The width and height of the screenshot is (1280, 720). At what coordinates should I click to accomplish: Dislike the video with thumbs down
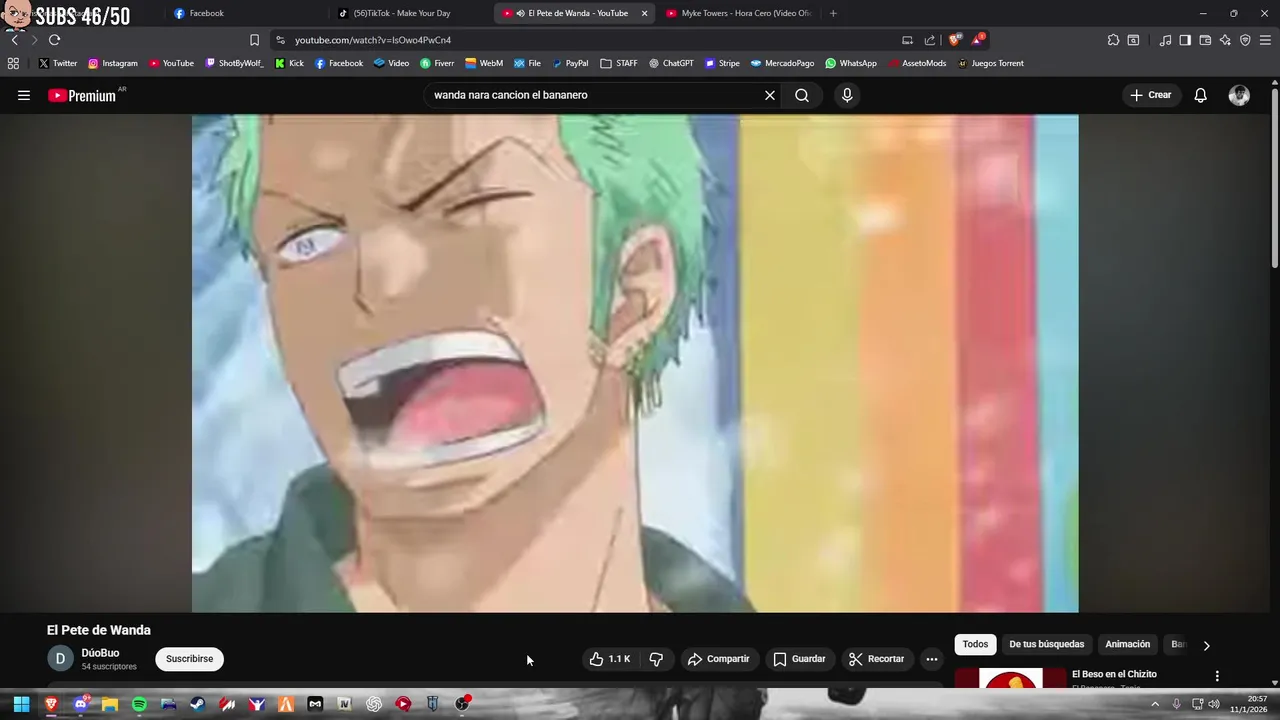tap(656, 659)
